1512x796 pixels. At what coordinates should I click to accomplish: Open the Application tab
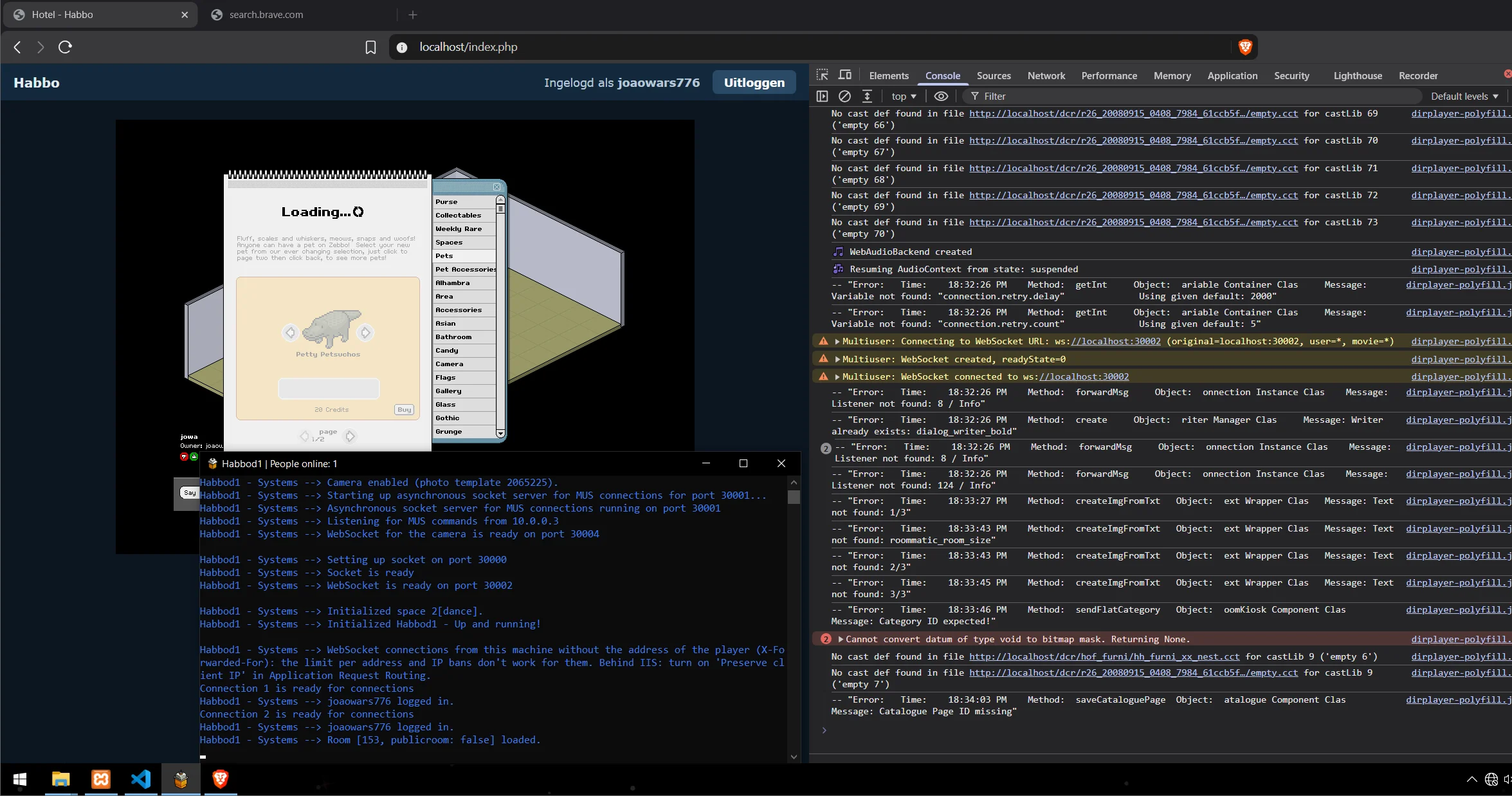point(1232,75)
